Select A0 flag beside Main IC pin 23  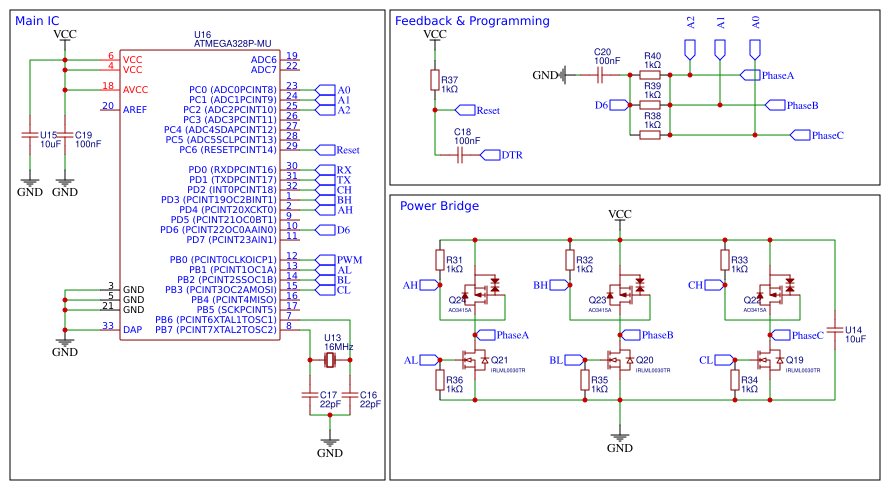click(x=325, y=90)
